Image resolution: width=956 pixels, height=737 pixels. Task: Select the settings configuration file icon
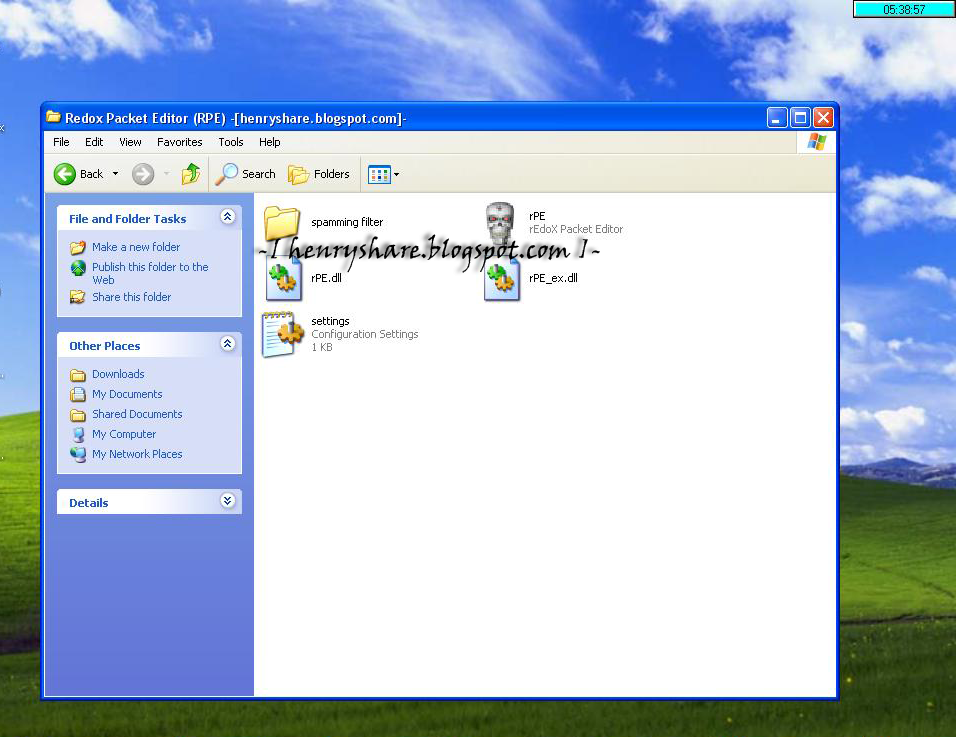[x=282, y=334]
